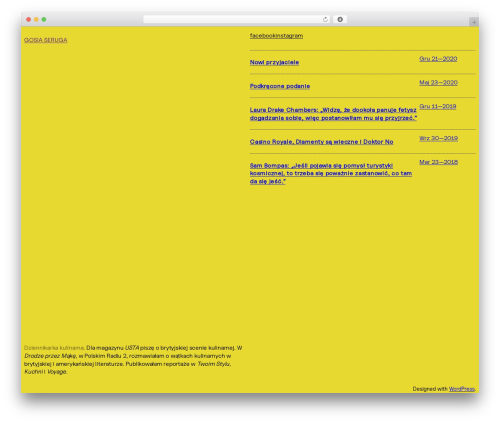This screenshot has height=423, width=500.
Task: Maximize the window with green button
Action: click(44, 20)
